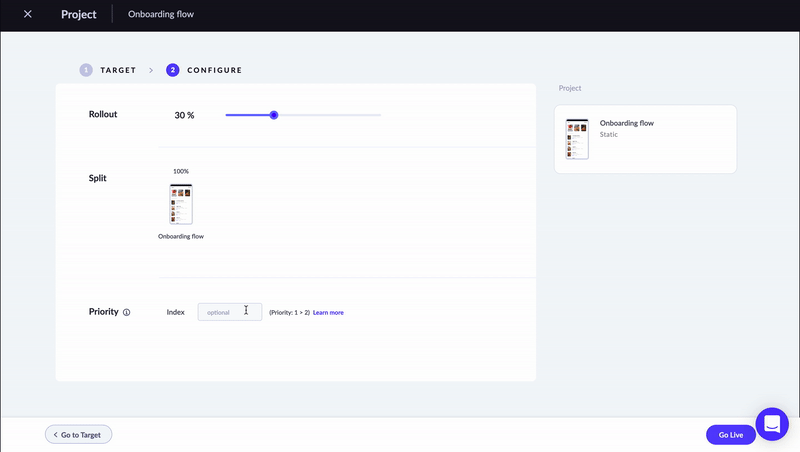Close the project editor with X icon

click(x=28, y=14)
